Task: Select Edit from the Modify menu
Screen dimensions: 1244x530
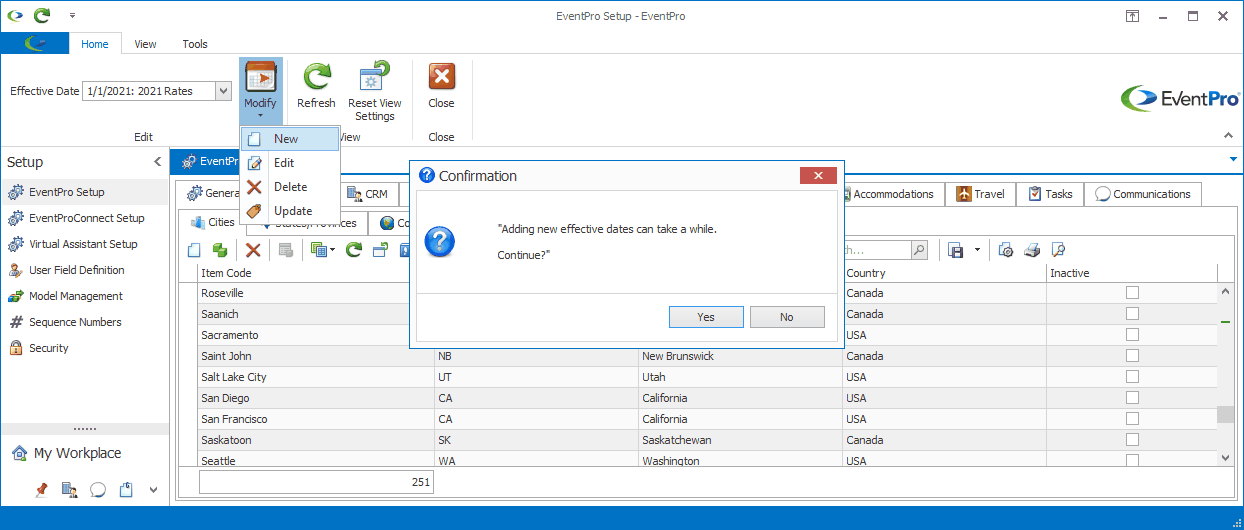Action: pyautogui.click(x=290, y=163)
